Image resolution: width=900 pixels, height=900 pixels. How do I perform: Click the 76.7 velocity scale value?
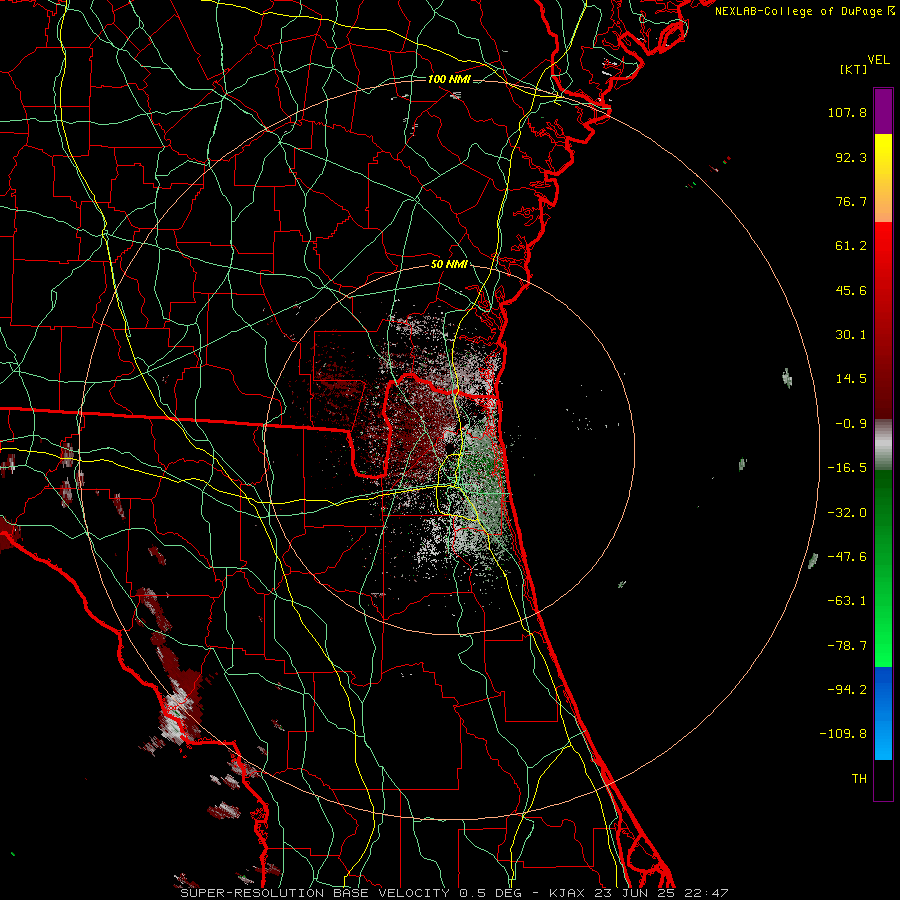click(x=851, y=201)
